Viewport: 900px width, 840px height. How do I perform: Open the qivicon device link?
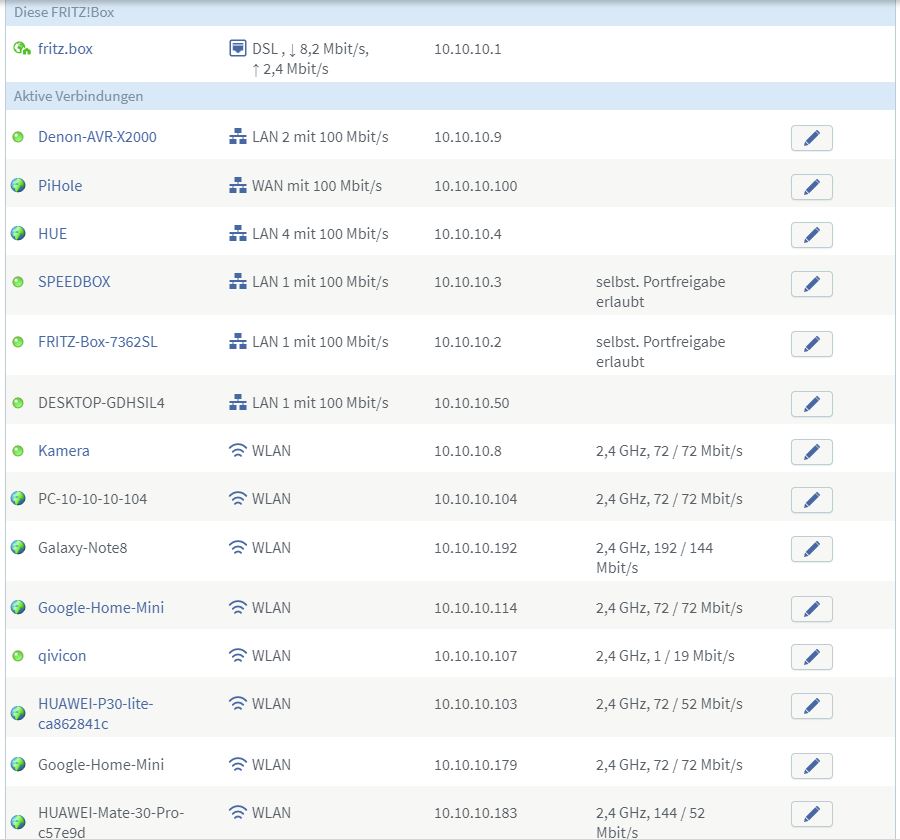click(x=62, y=656)
